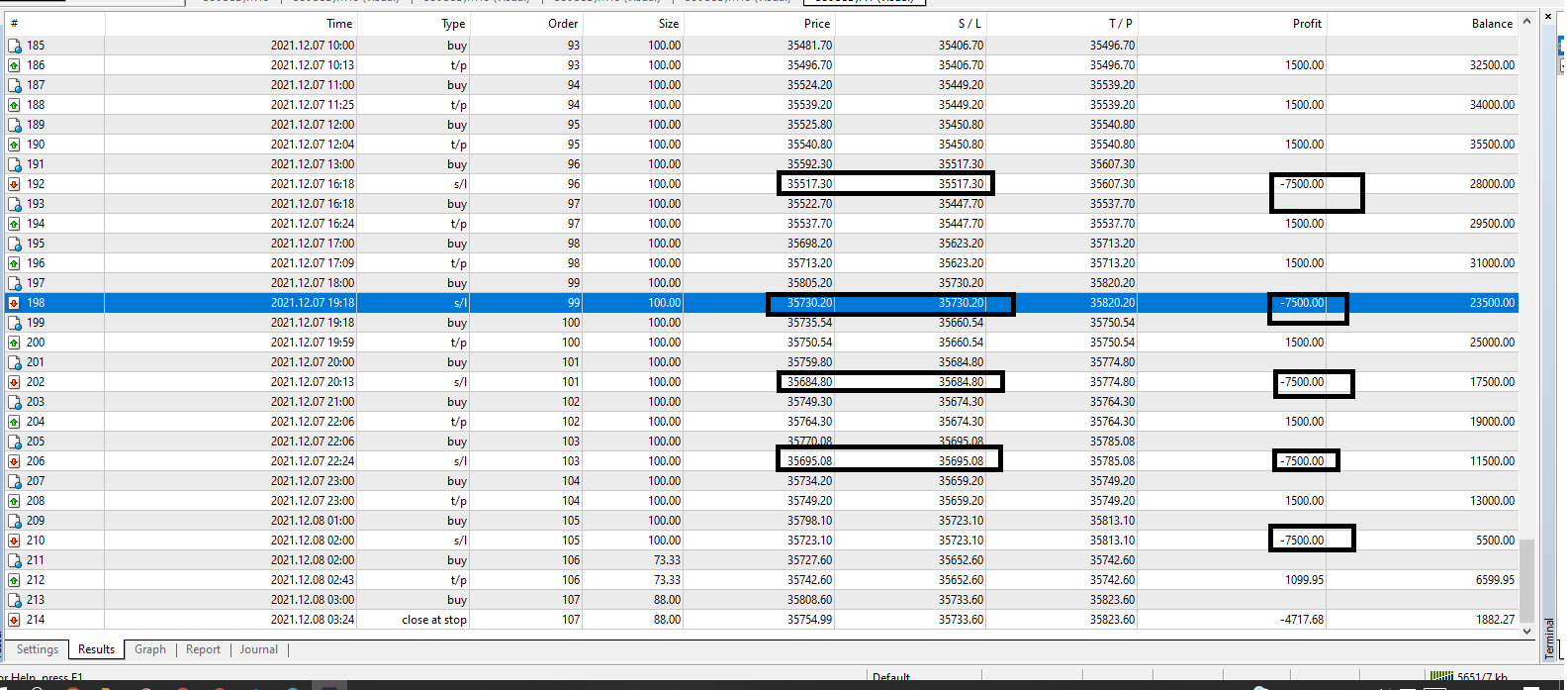Click the take-profit icon in row 186

(14, 65)
